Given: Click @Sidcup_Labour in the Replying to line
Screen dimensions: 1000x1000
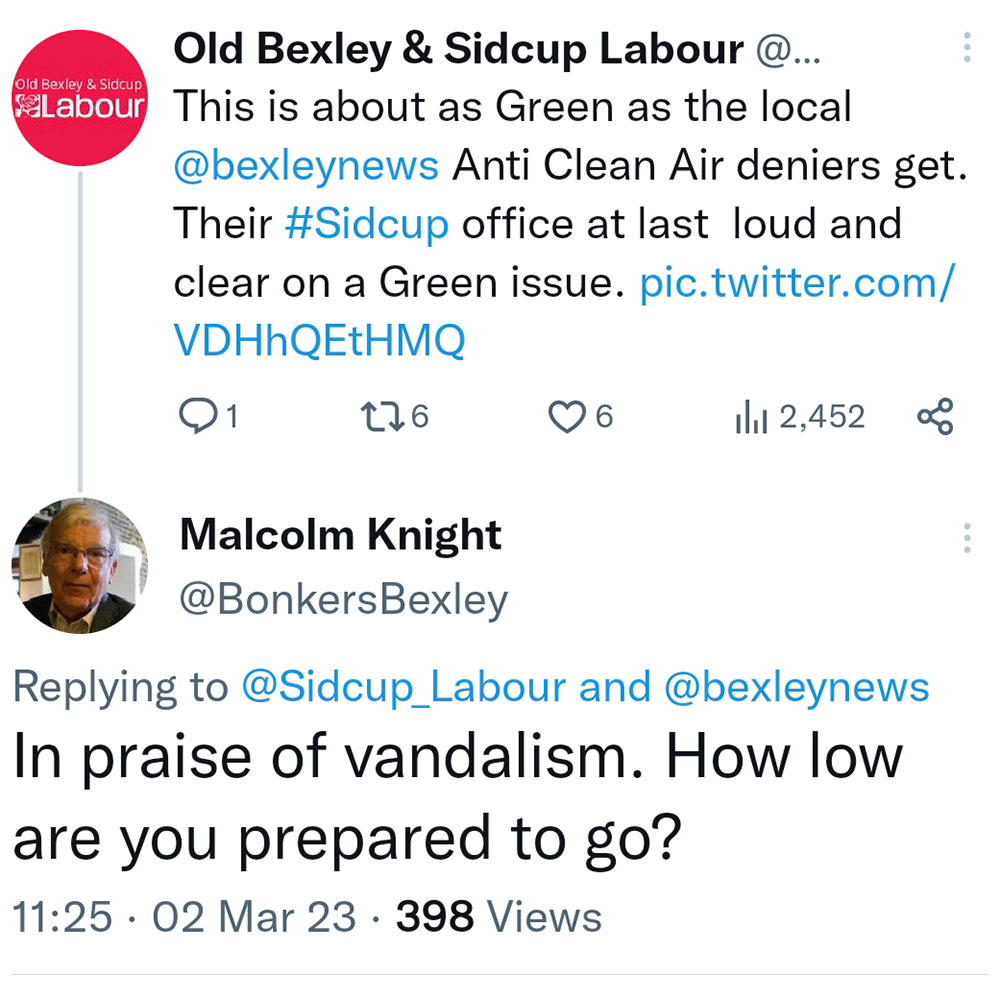Looking at the screenshot, I should pyautogui.click(x=403, y=688).
